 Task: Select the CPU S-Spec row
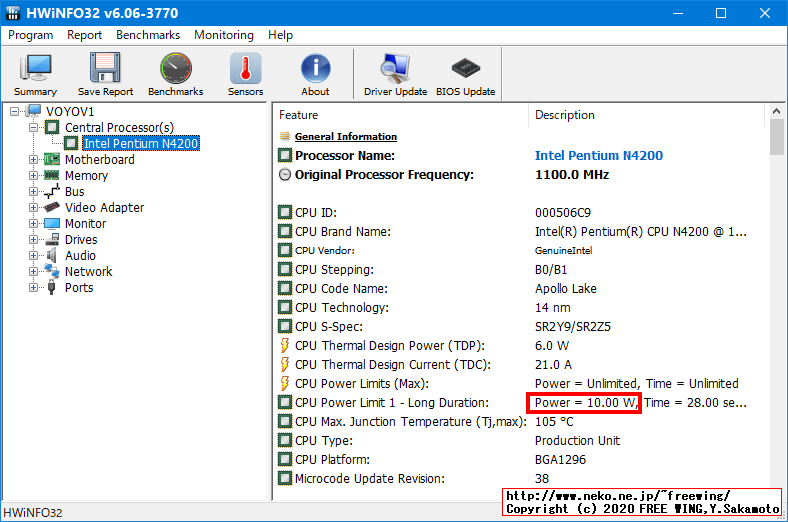(520, 327)
